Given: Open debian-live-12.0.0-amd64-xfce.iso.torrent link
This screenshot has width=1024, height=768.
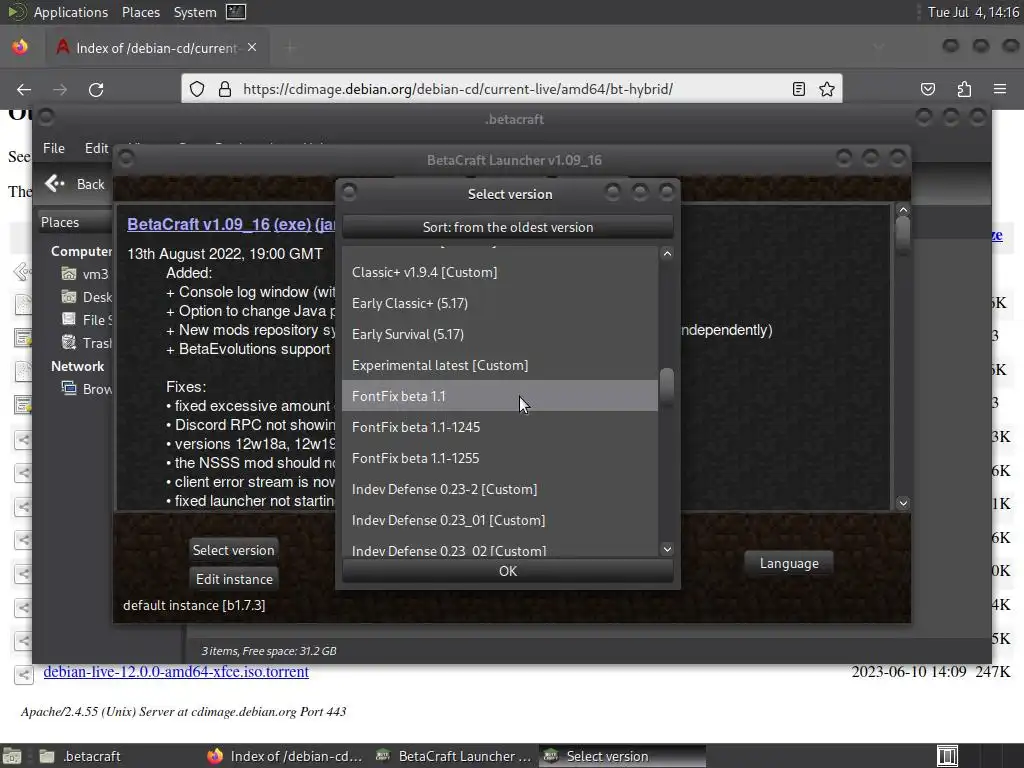Looking at the screenshot, I should pos(176,671).
